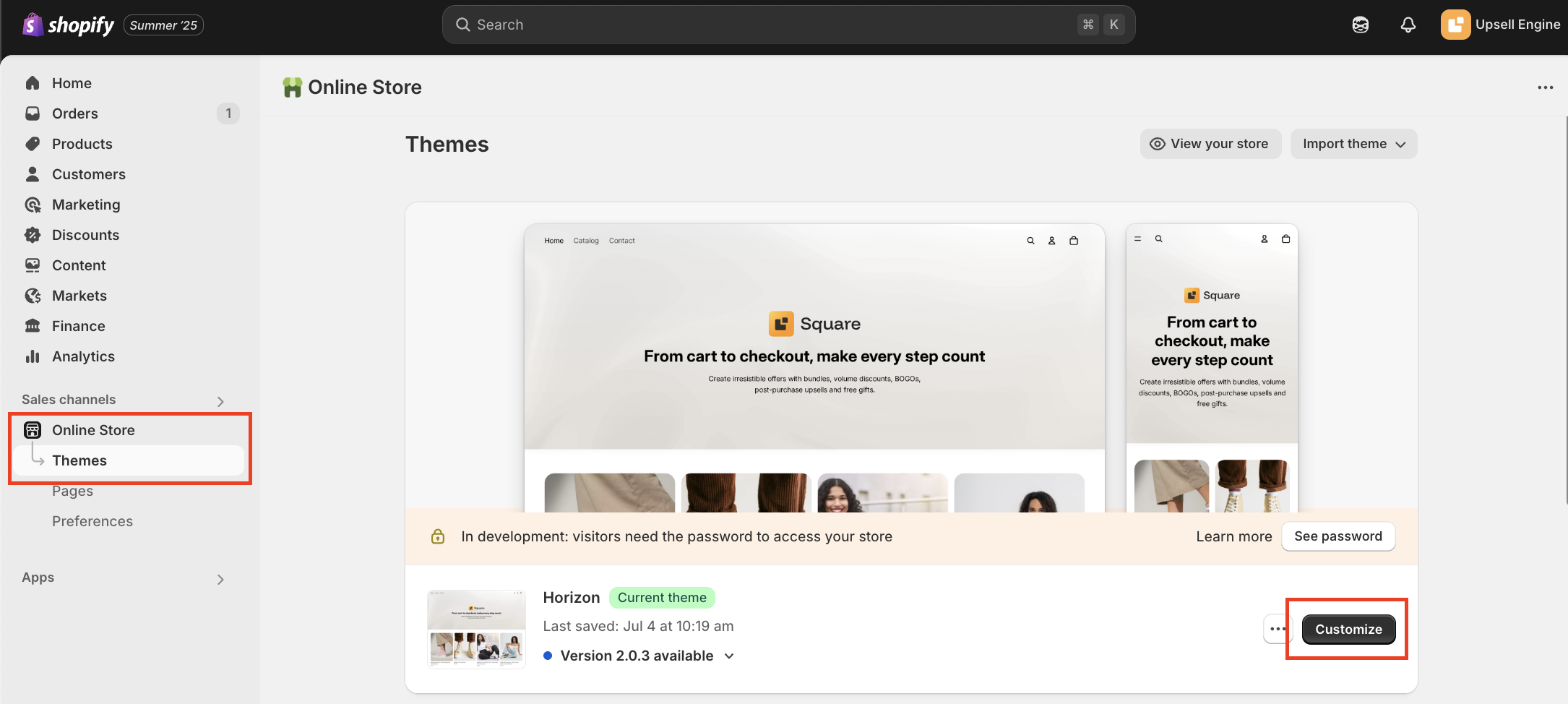
Task: Click the Analytics bar chart icon
Action: point(33,356)
